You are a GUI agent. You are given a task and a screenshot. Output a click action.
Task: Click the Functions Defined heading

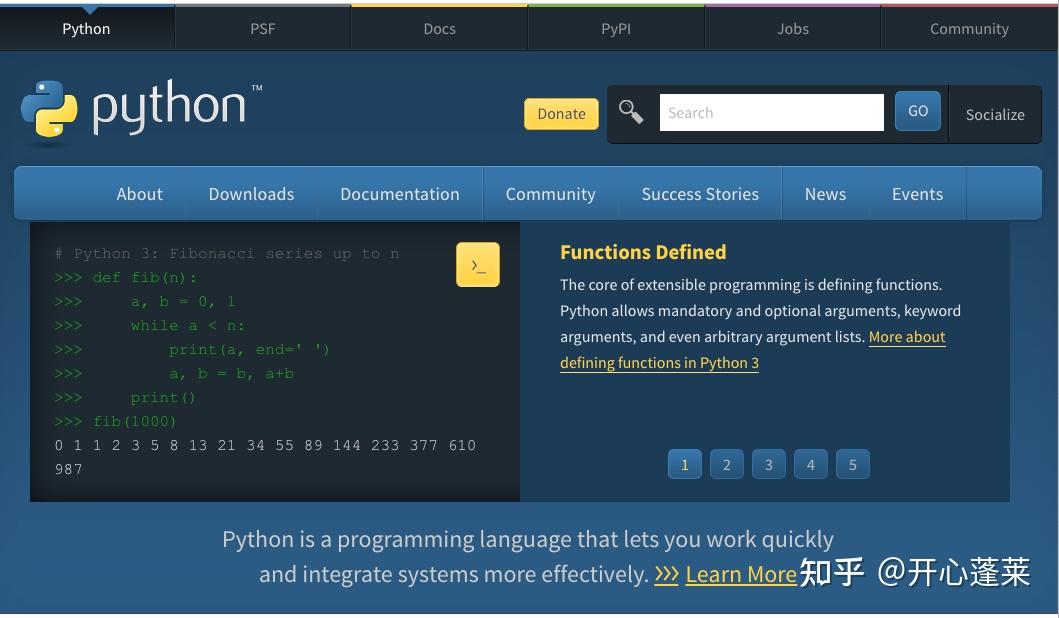(643, 252)
